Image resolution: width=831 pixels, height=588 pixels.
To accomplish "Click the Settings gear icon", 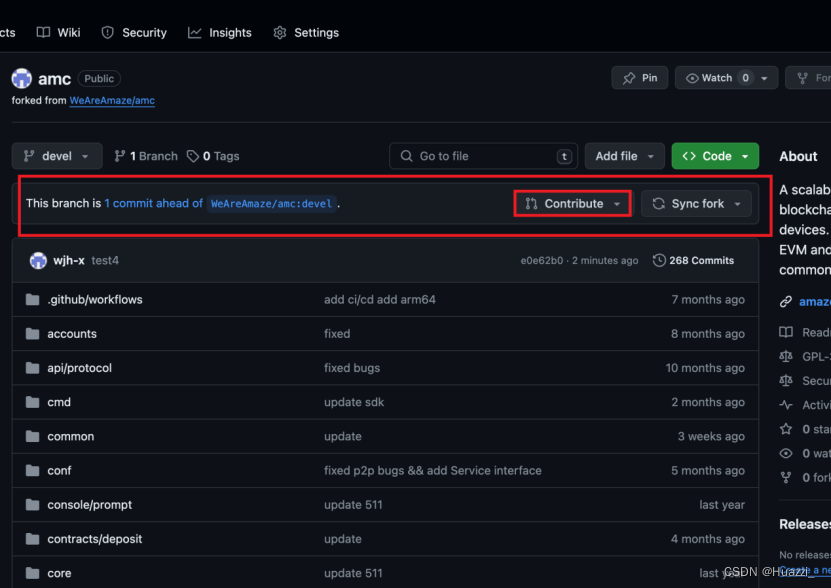I will coord(280,32).
